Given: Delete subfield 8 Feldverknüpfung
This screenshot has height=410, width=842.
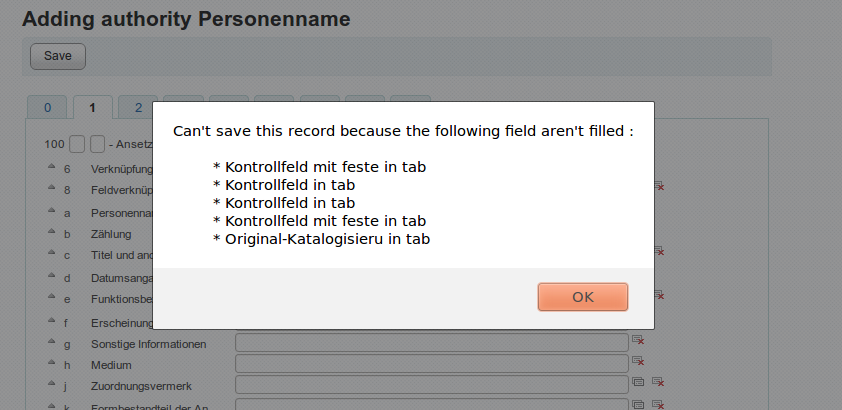Looking at the screenshot, I should 659,186.
